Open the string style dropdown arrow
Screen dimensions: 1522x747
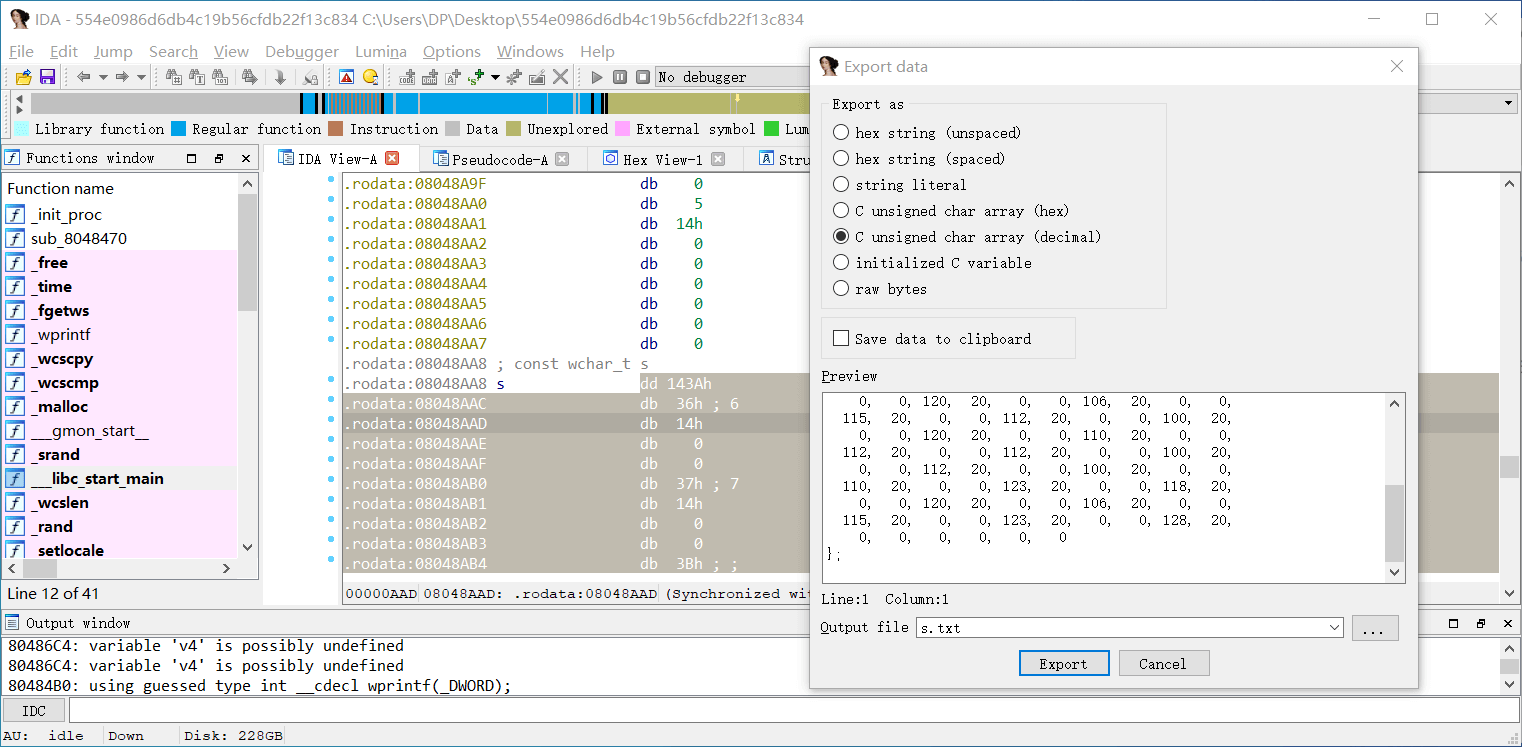tap(495, 77)
